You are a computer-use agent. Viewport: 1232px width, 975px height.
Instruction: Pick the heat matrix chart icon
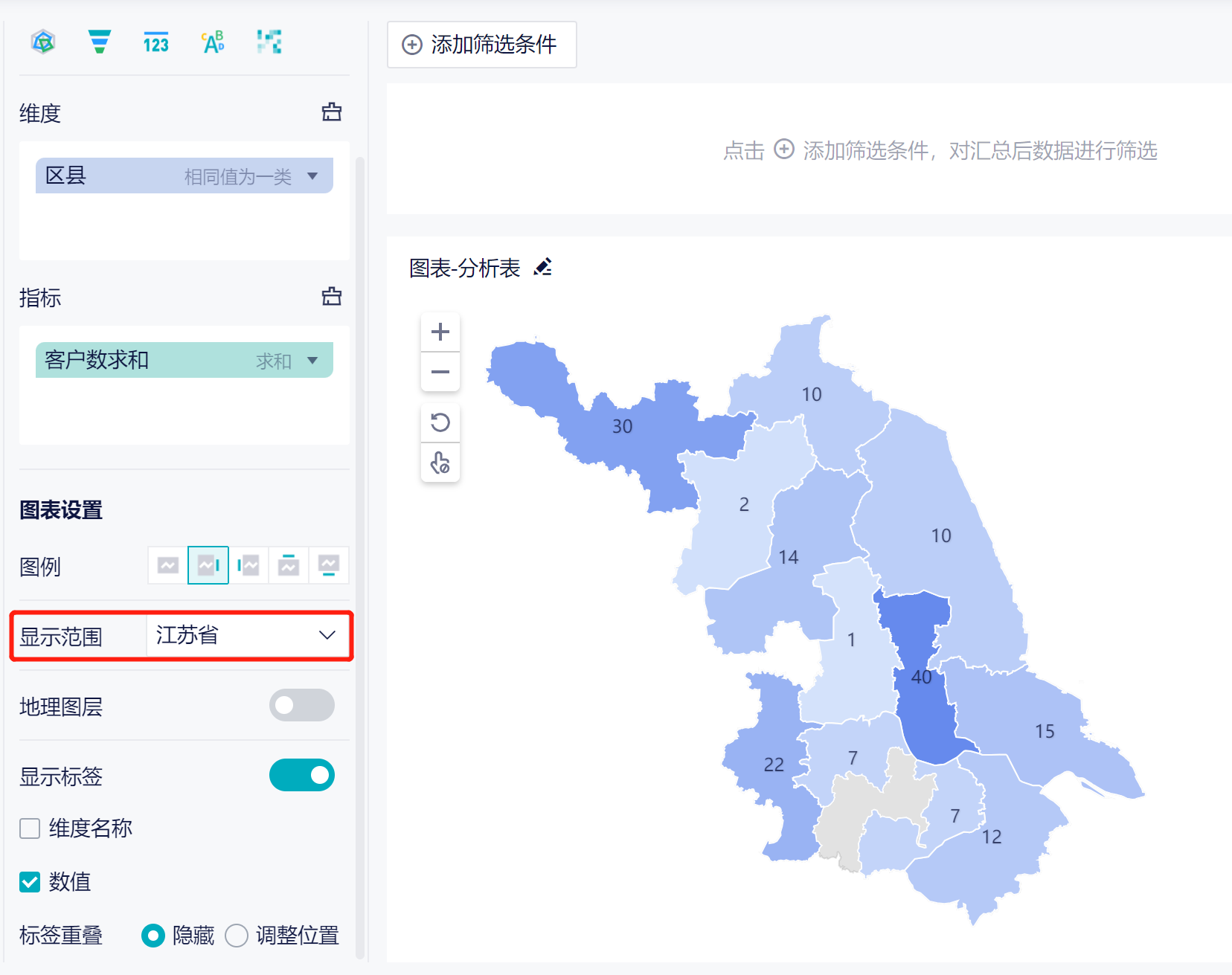[x=269, y=42]
